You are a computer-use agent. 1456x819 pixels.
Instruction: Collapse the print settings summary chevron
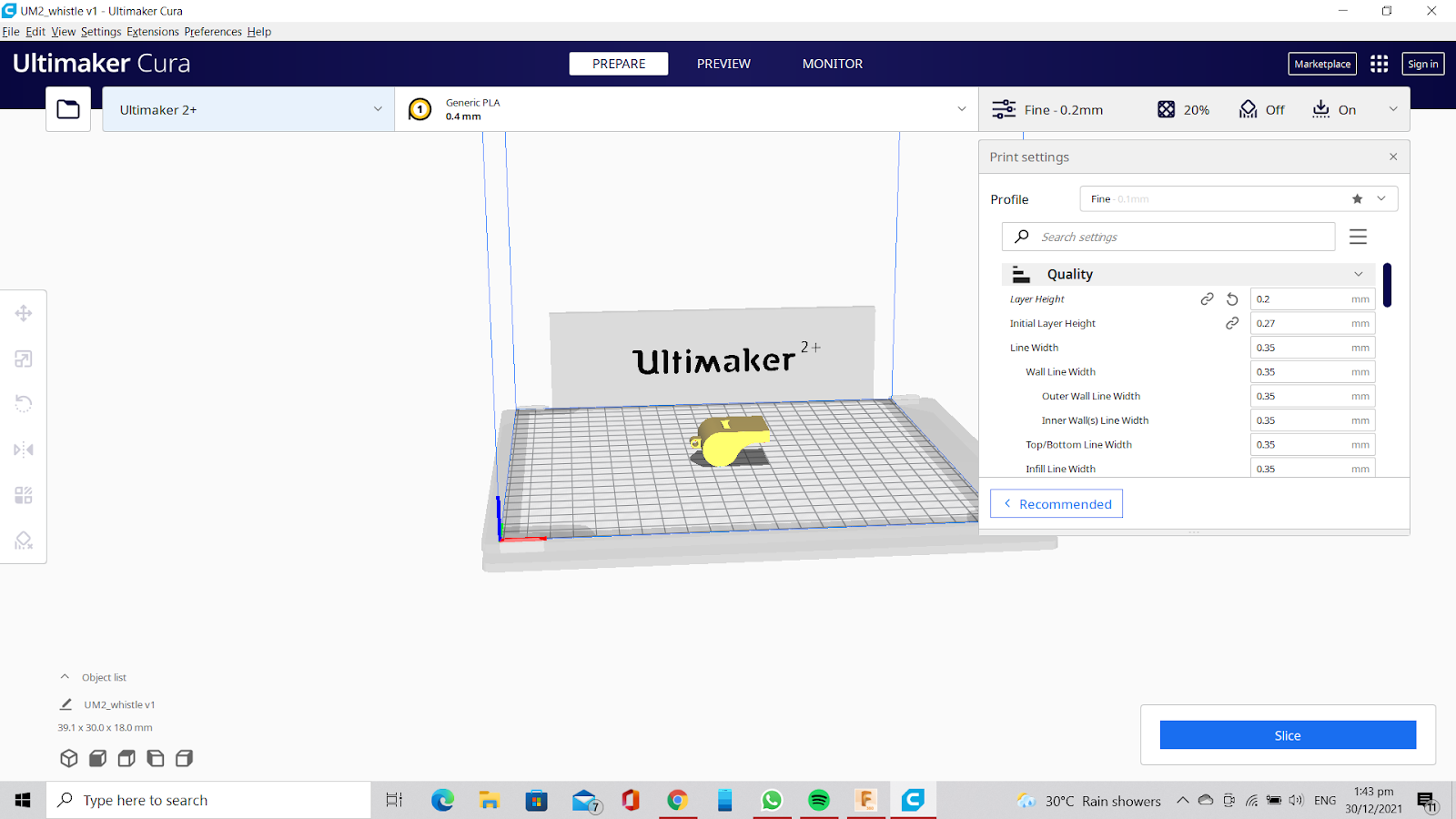pos(1393,109)
